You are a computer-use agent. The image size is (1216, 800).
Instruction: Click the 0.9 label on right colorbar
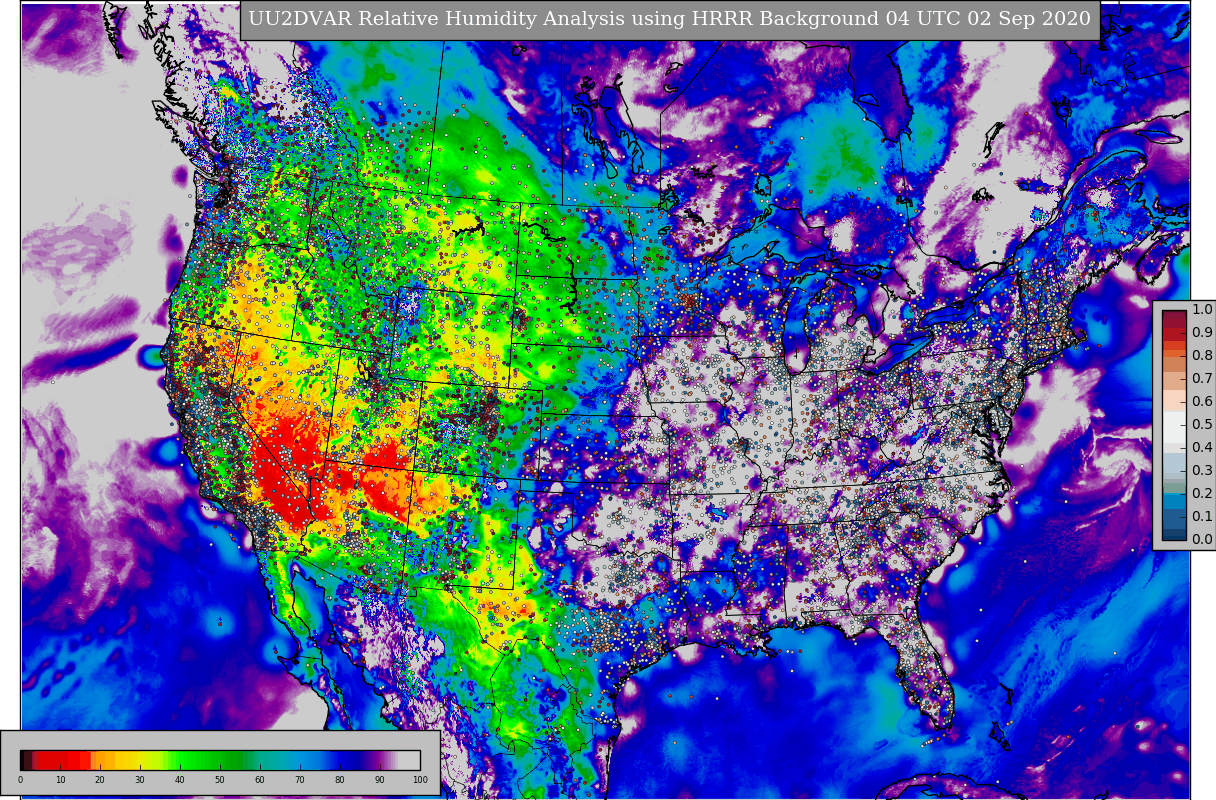[1202, 333]
